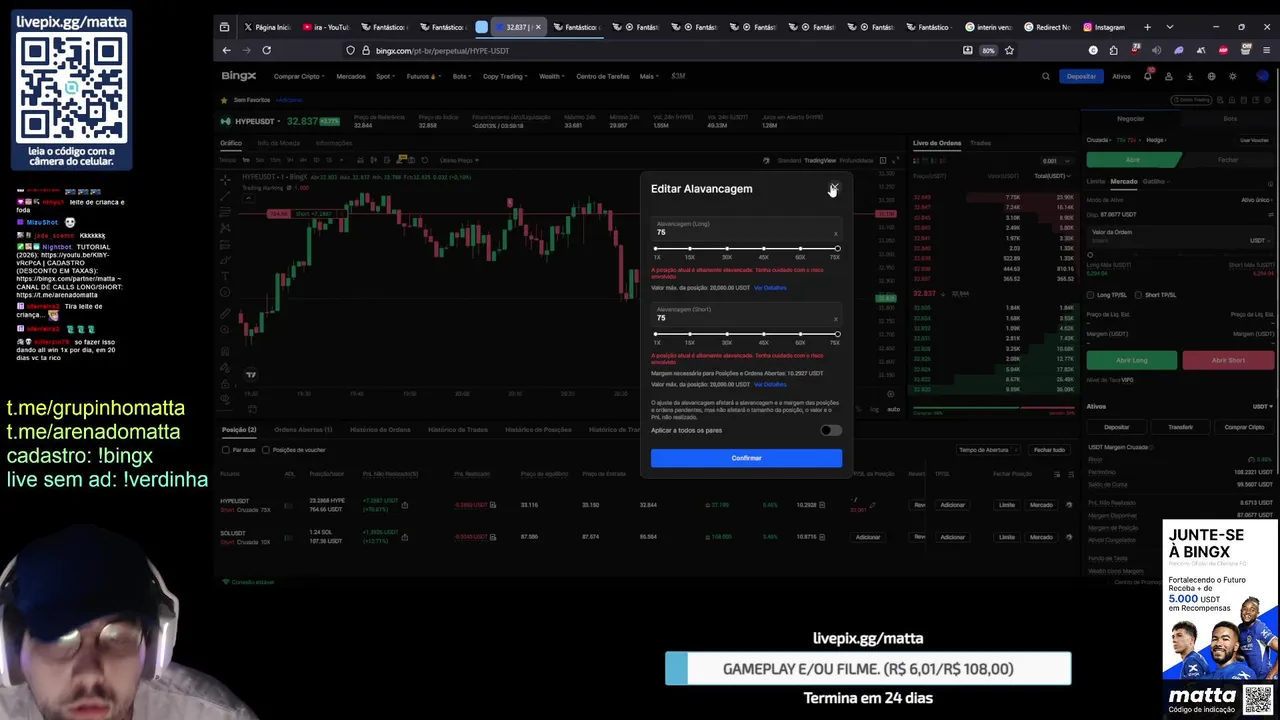Open the notifications bell
Viewport: 1280px width, 720px height.
click(x=1147, y=76)
